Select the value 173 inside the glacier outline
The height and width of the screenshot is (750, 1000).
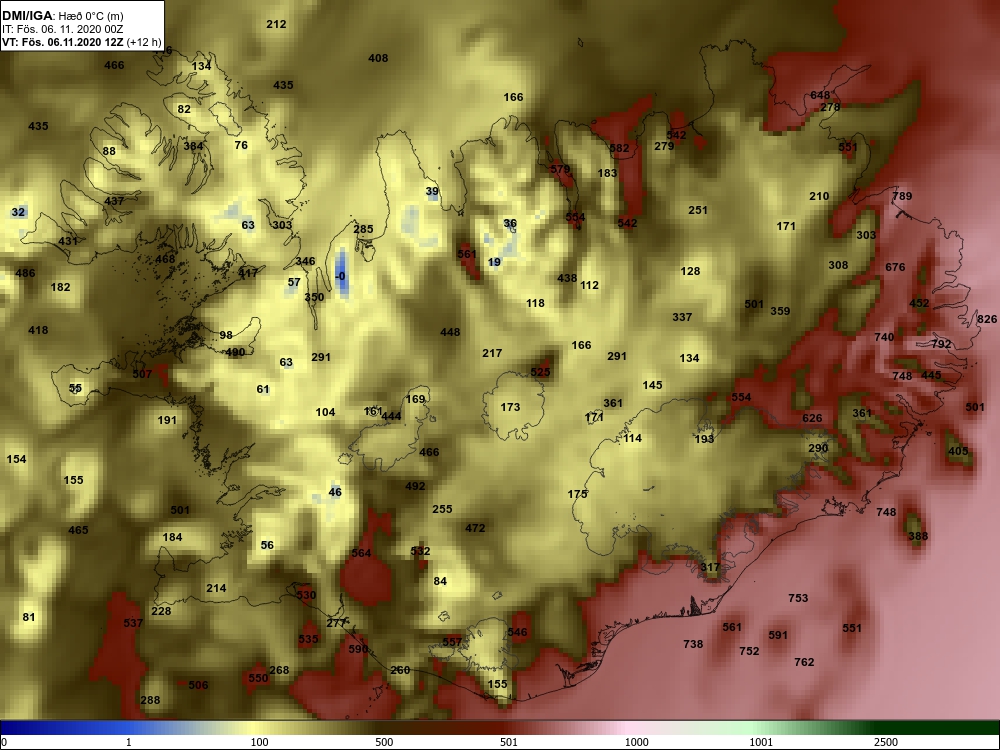(x=510, y=407)
